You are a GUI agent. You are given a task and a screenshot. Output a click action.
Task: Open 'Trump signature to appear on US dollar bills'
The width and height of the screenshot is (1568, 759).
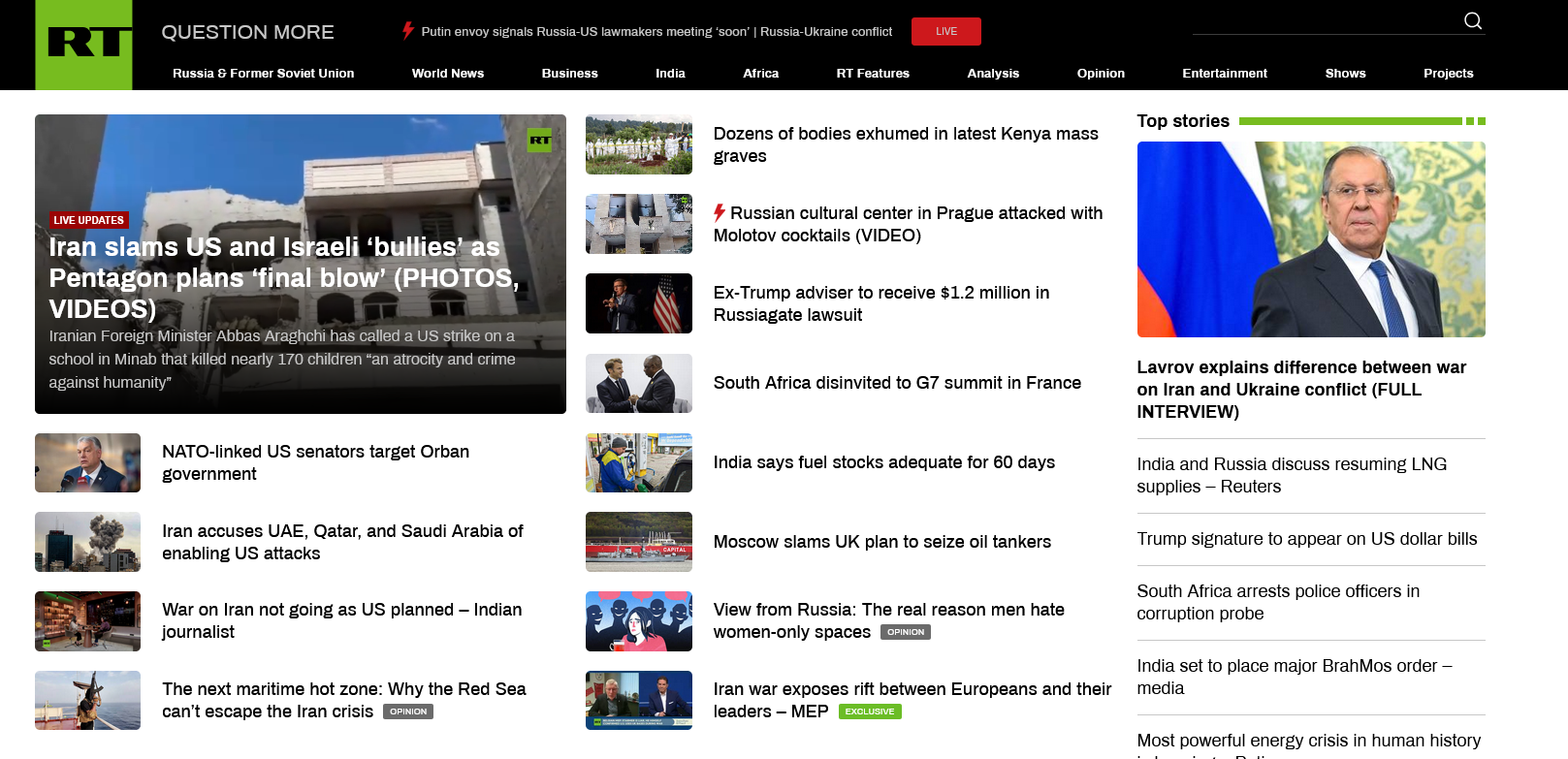pos(1306,539)
